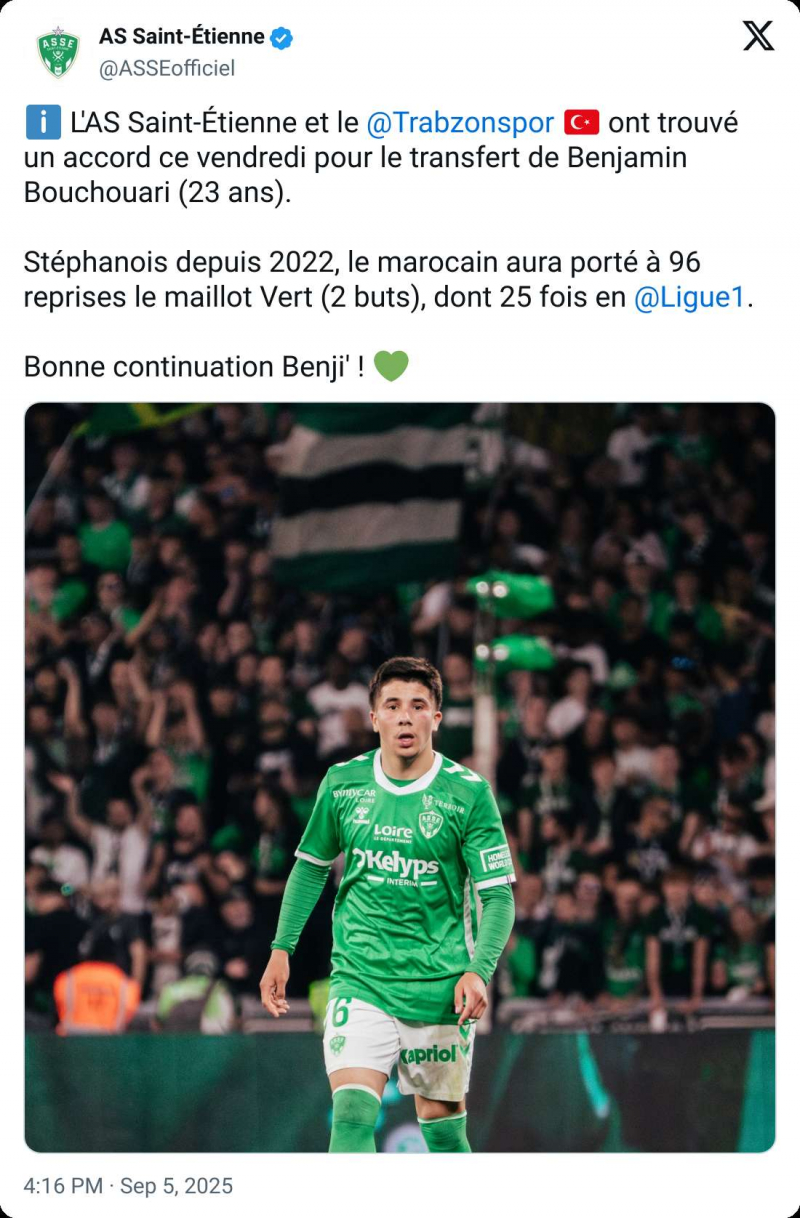Click the blue verified badge
800x1218 pixels.
[x=282, y=38]
